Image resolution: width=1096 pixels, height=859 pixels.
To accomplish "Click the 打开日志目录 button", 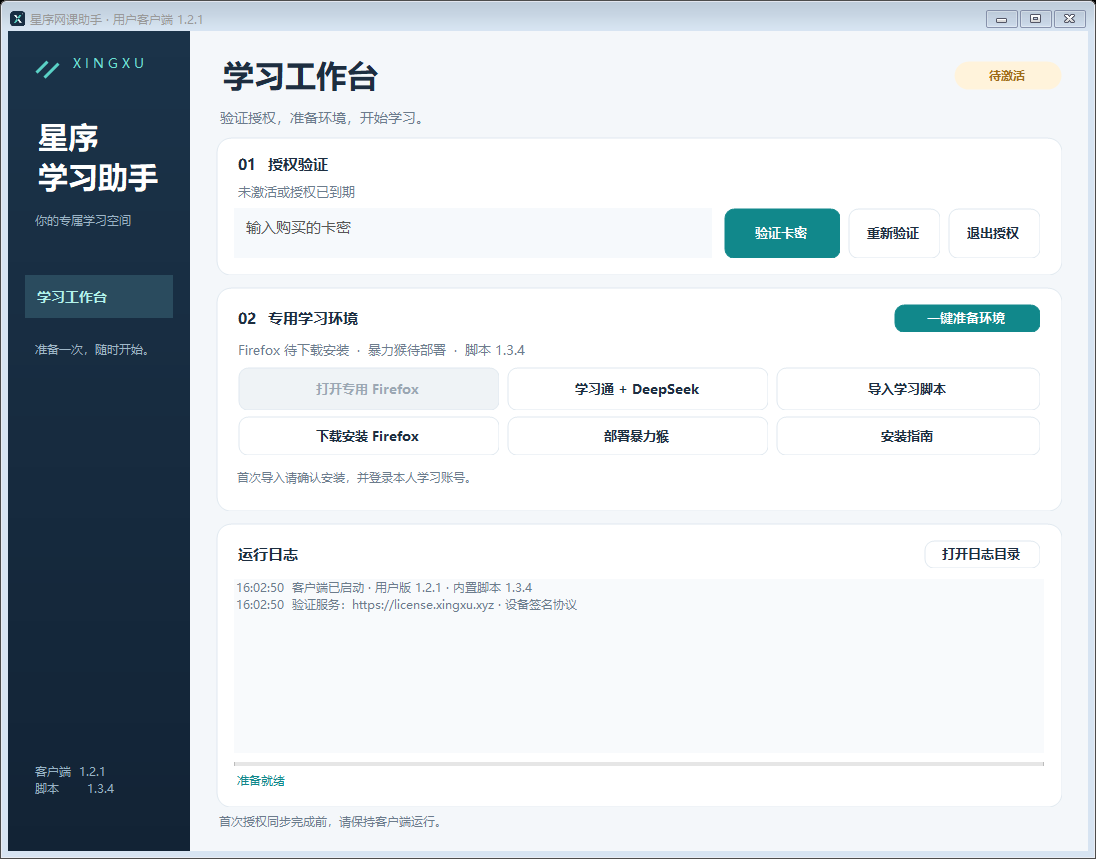I will click(981, 554).
